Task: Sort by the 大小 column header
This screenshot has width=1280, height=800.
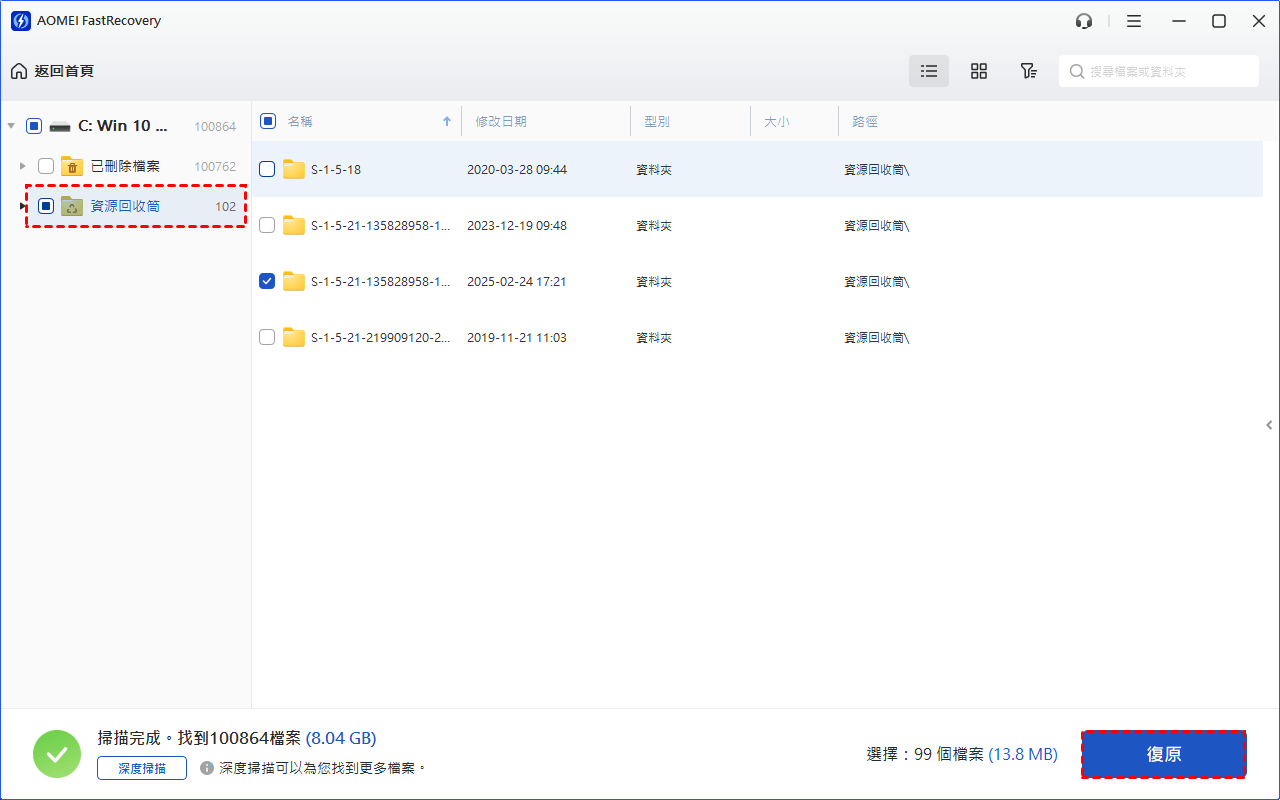Action: [777, 121]
